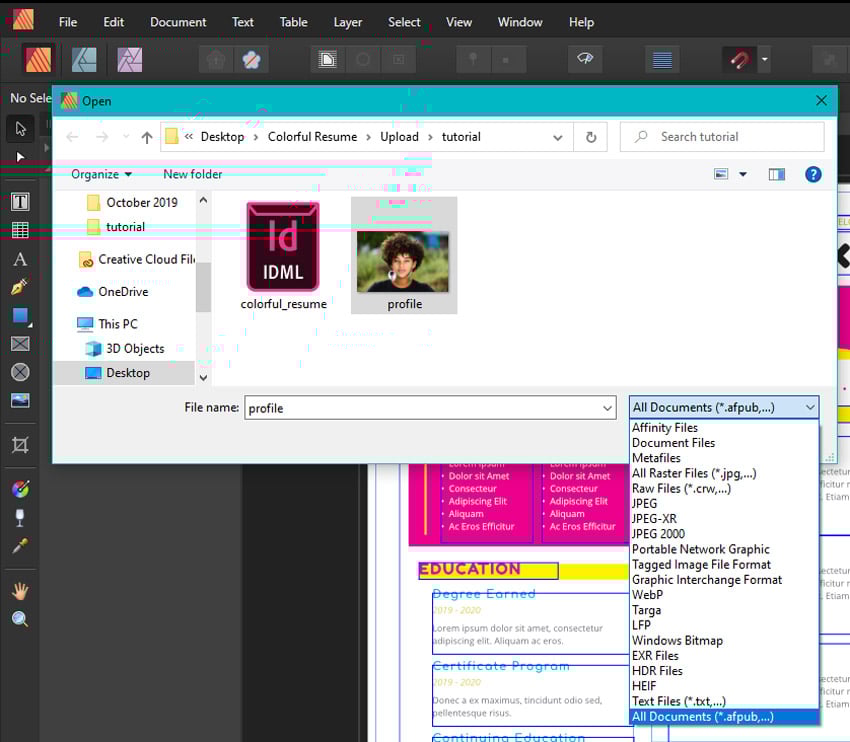Viewport: 850px width, 742px height.
Task: Open the Organize dropdown
Action: (x=101, y=174)
